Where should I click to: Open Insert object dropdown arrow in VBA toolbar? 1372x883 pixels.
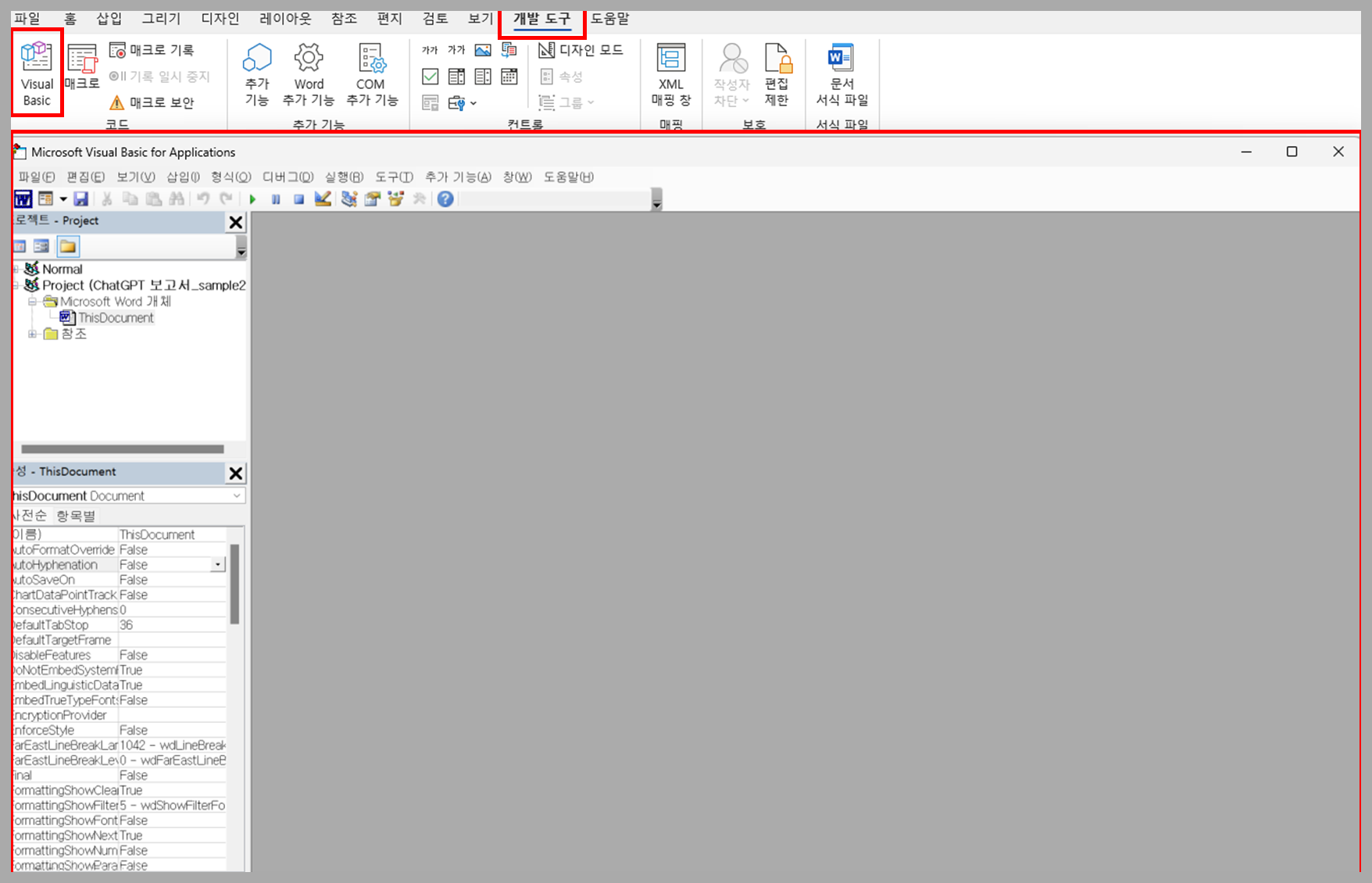pyautogui.click(x=63, y=199)
